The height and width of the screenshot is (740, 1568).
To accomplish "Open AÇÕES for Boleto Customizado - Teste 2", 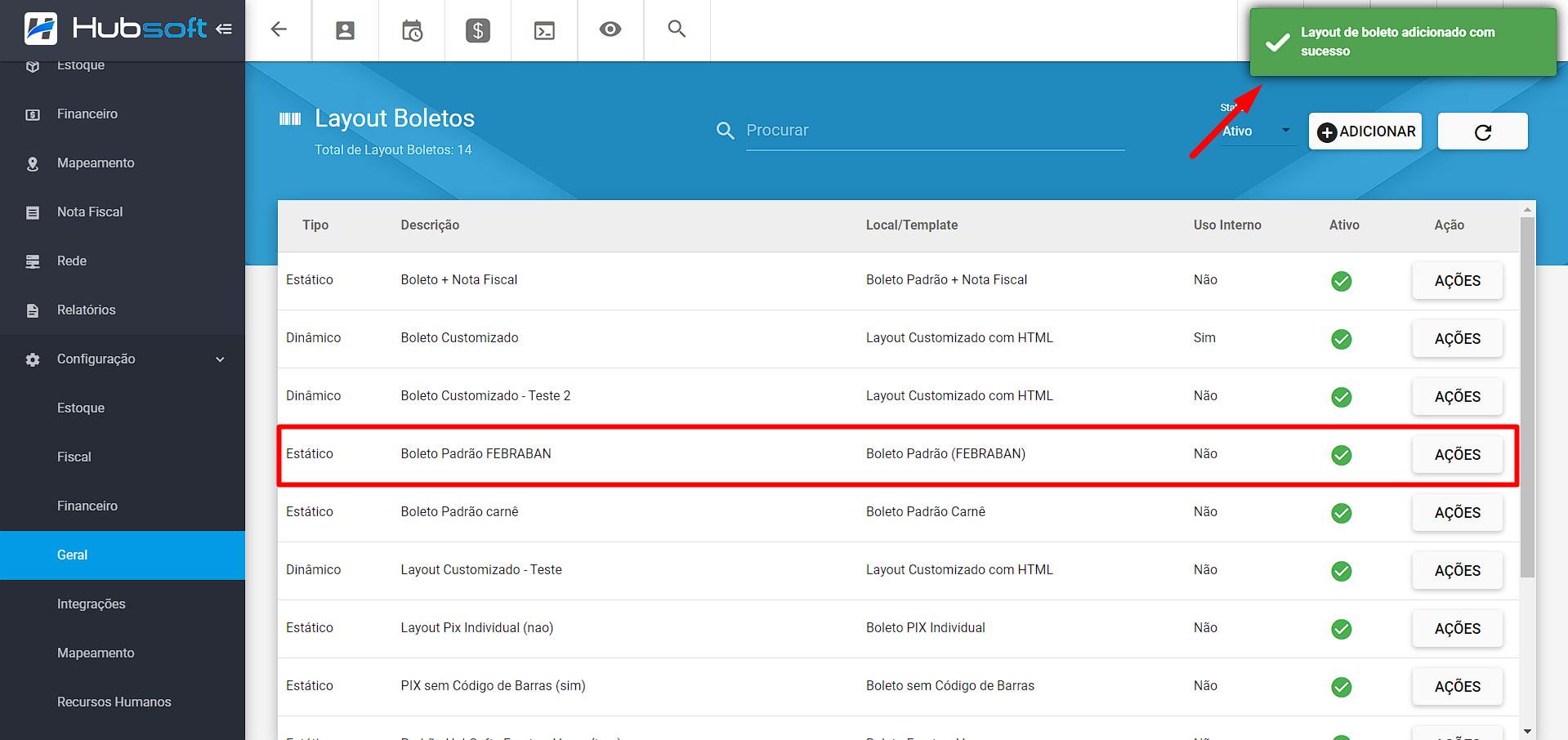I will (x=1458, y=397).
